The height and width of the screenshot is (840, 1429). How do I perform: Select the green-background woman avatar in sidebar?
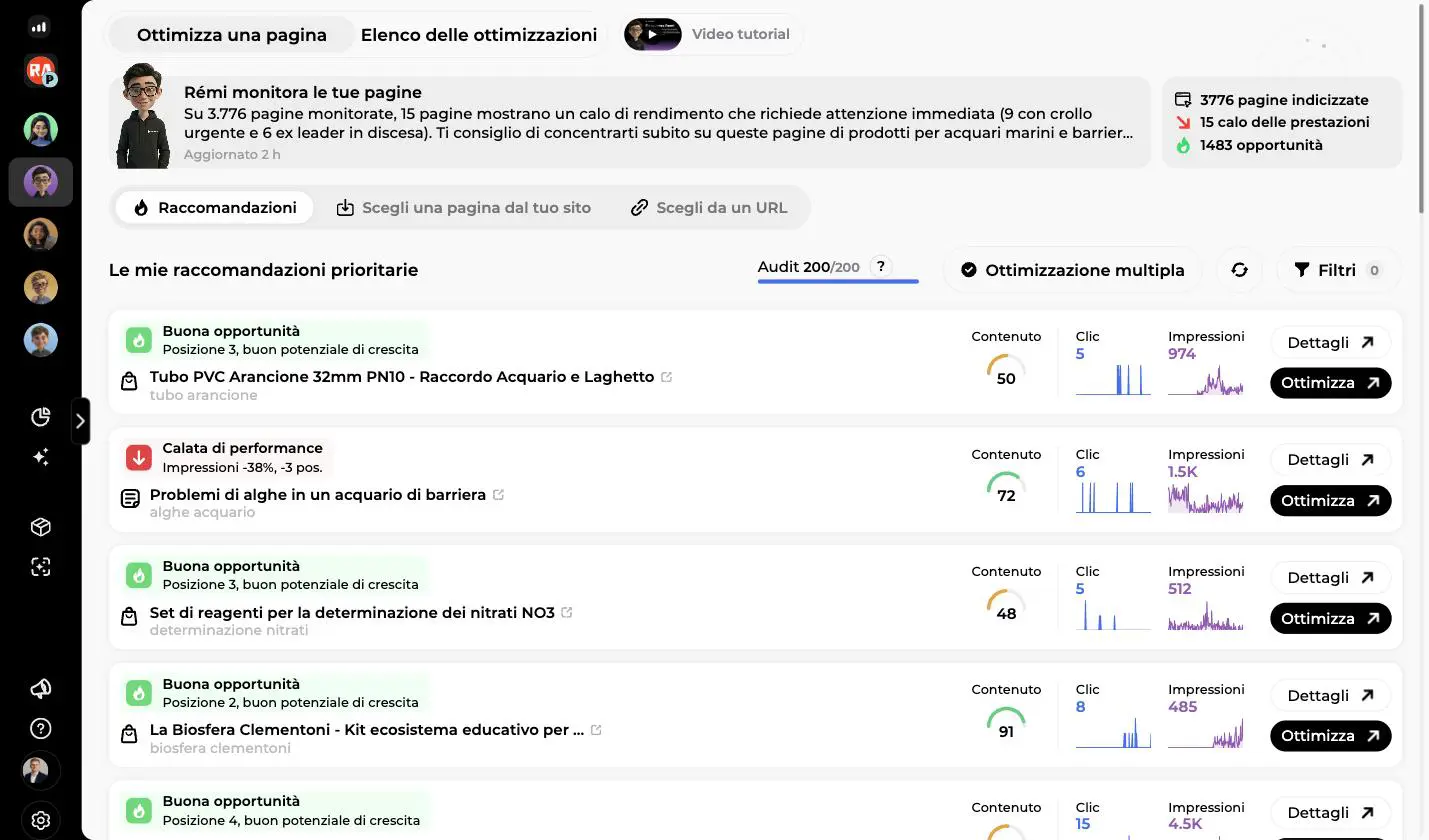point(40,129)
